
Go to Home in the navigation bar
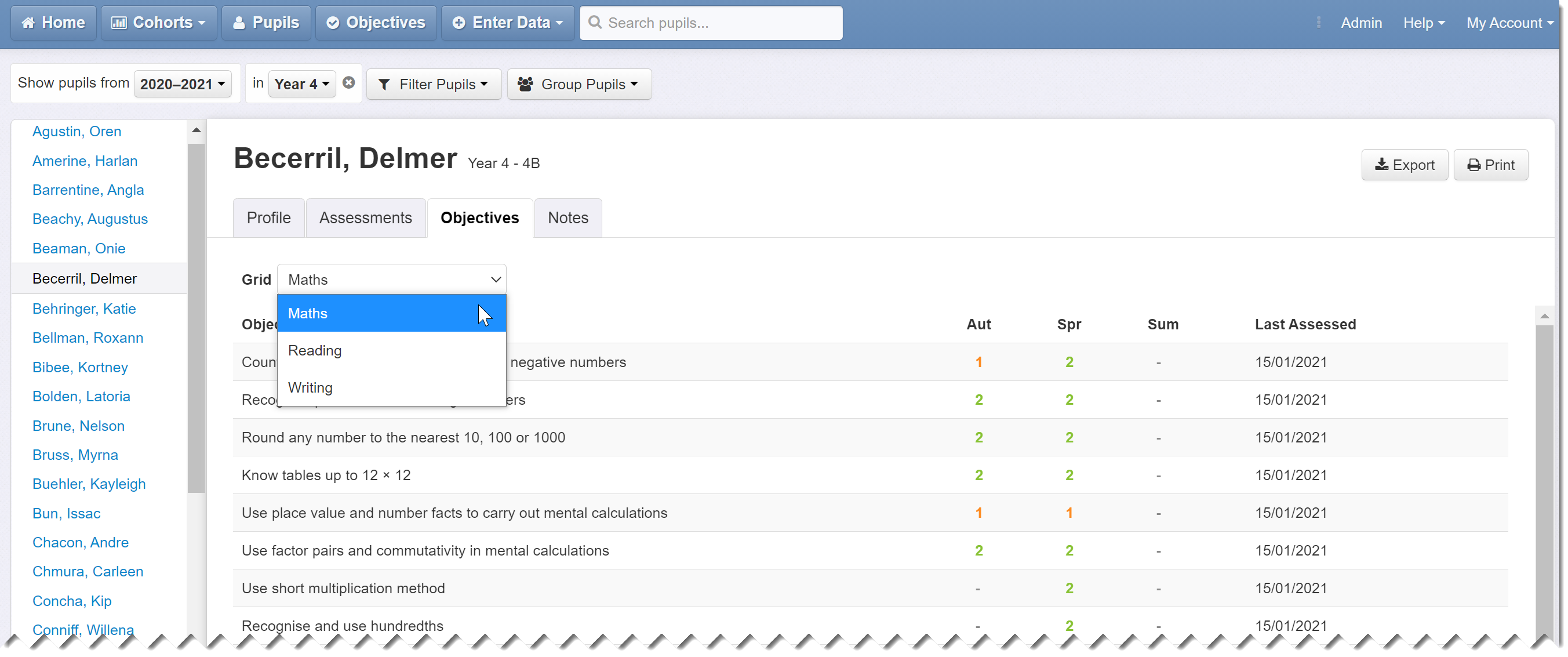53,23
